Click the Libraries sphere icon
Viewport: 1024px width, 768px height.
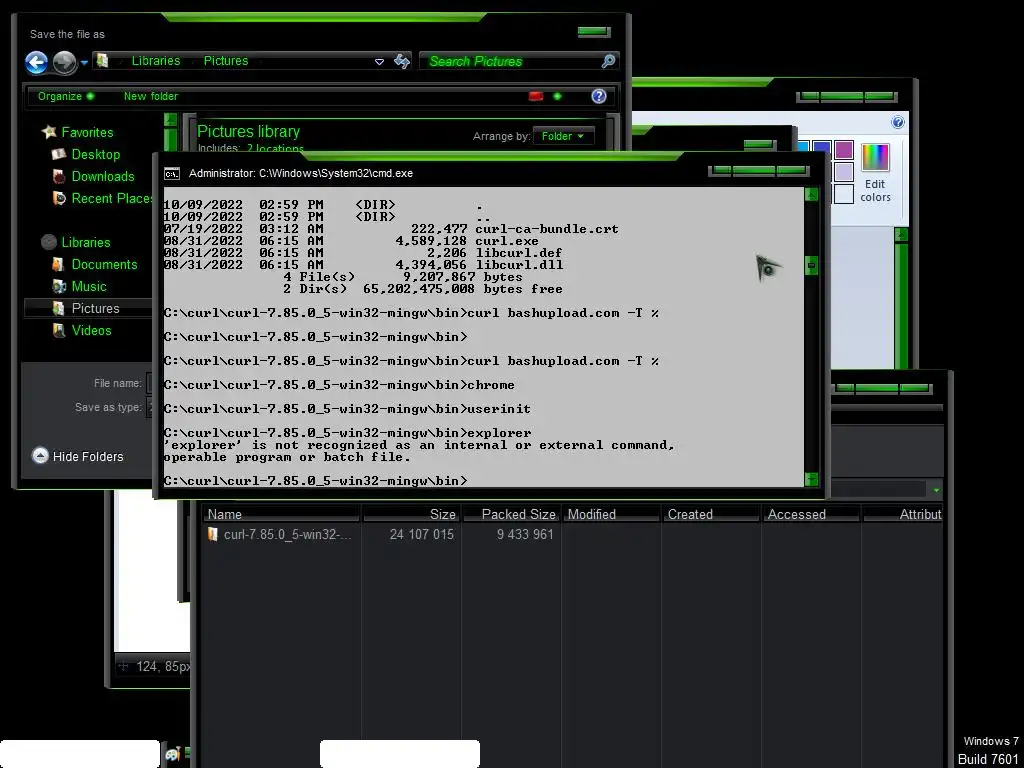(x=49, y=242)
